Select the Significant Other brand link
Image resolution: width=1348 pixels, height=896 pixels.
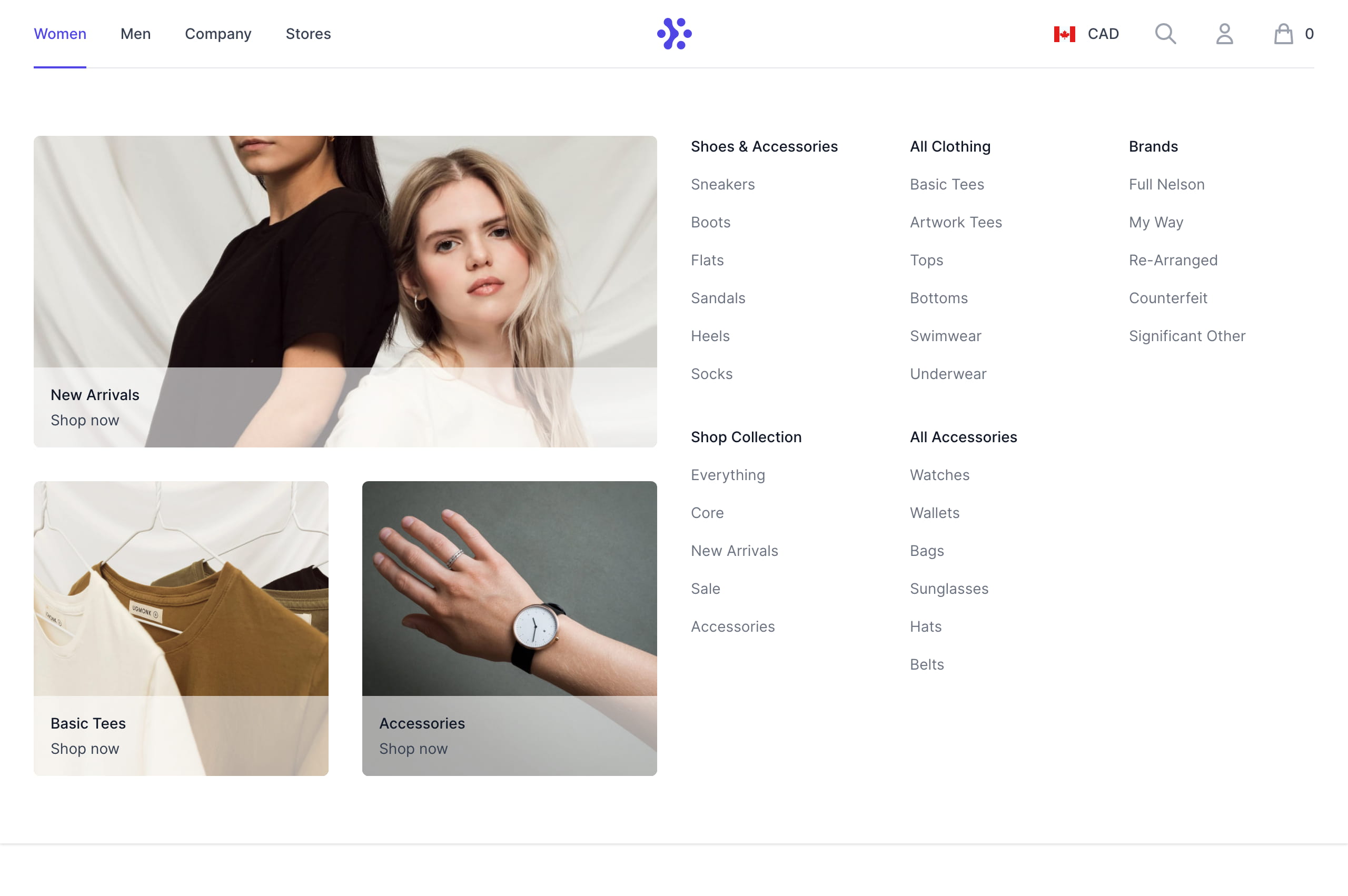tap(1187, 335)
